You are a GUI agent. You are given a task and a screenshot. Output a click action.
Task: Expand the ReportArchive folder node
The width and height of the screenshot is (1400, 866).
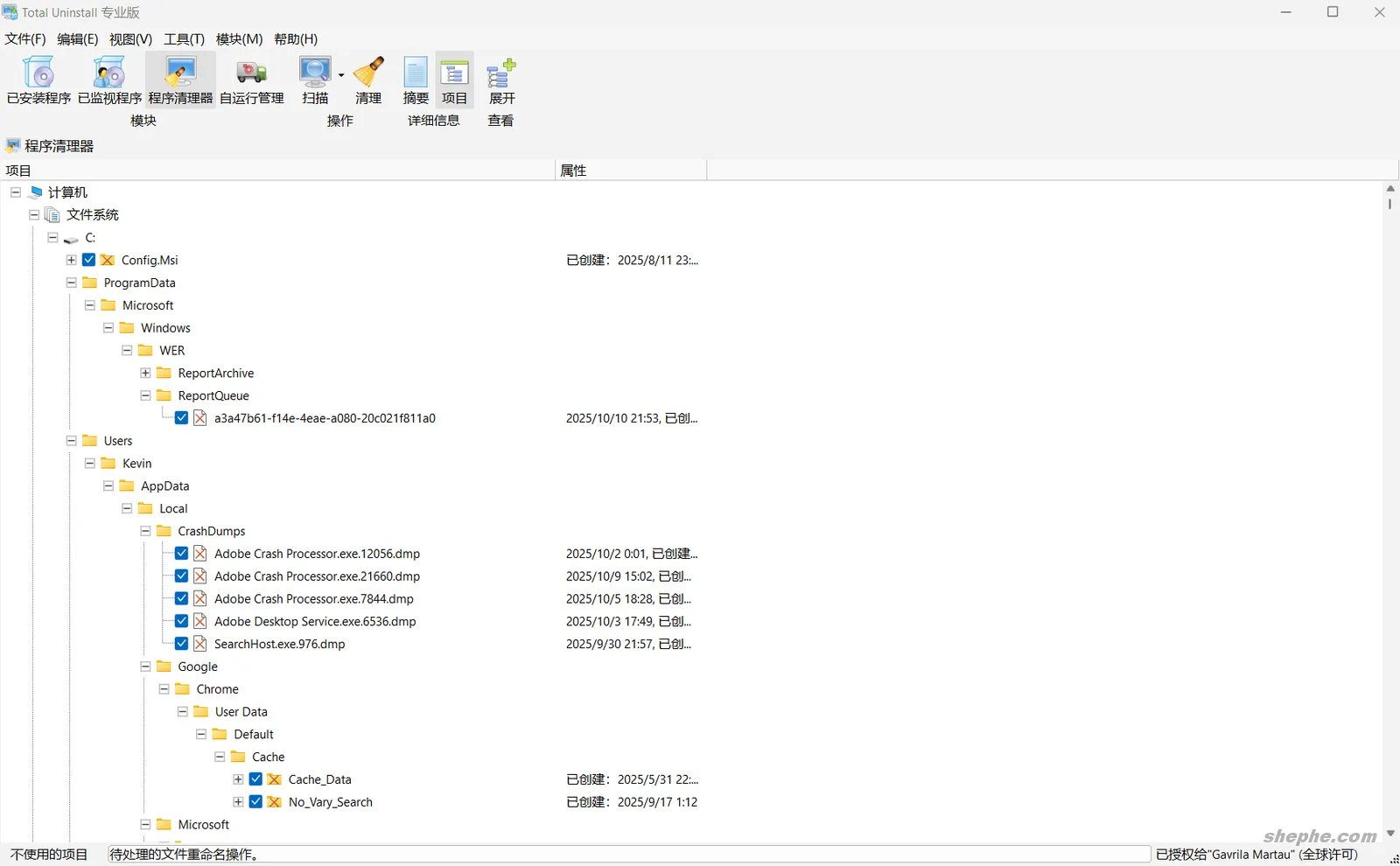[x=145, y=373]
